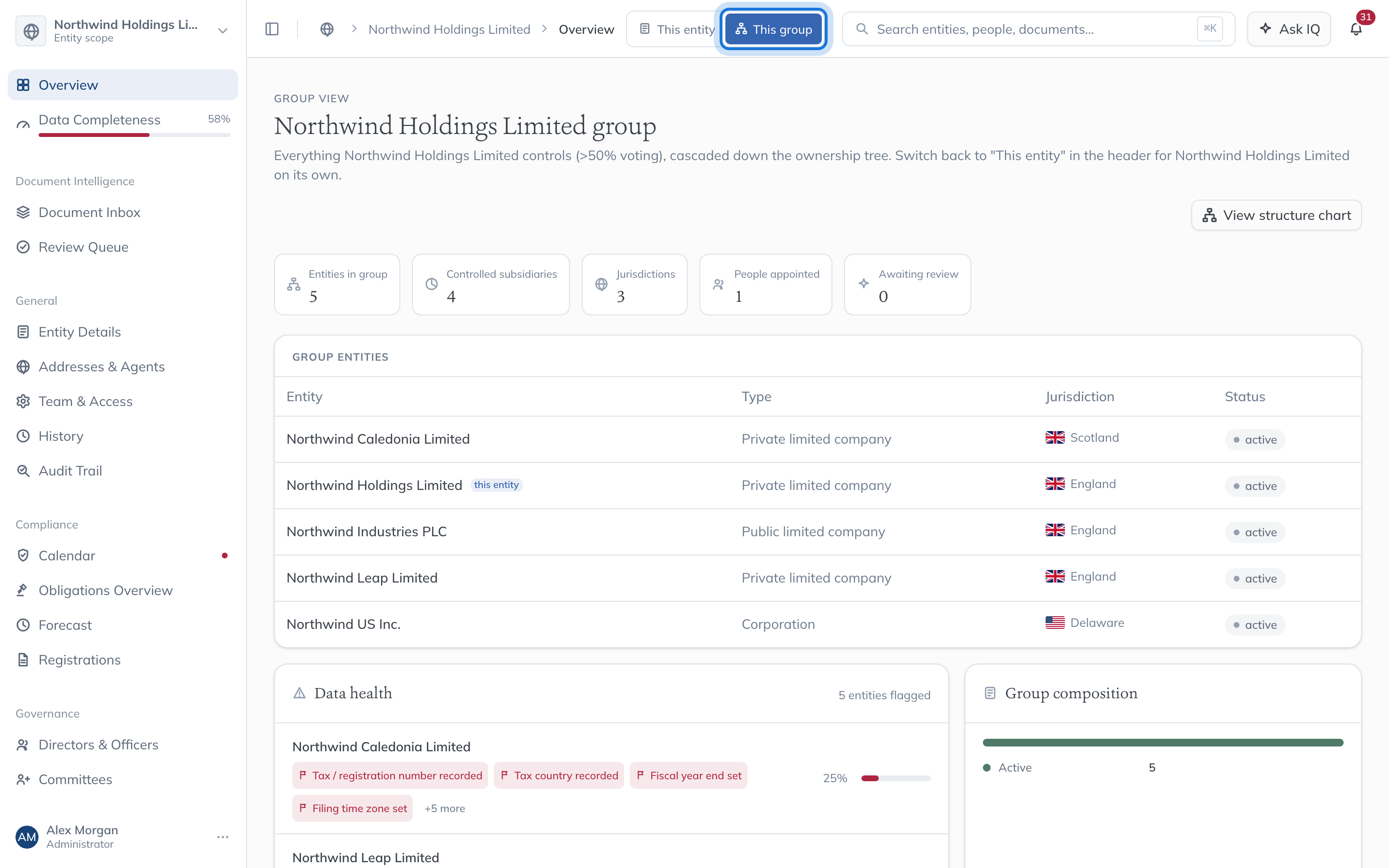Click the Team & Access gear icon
1389x868 pixels.
(23, 401)
